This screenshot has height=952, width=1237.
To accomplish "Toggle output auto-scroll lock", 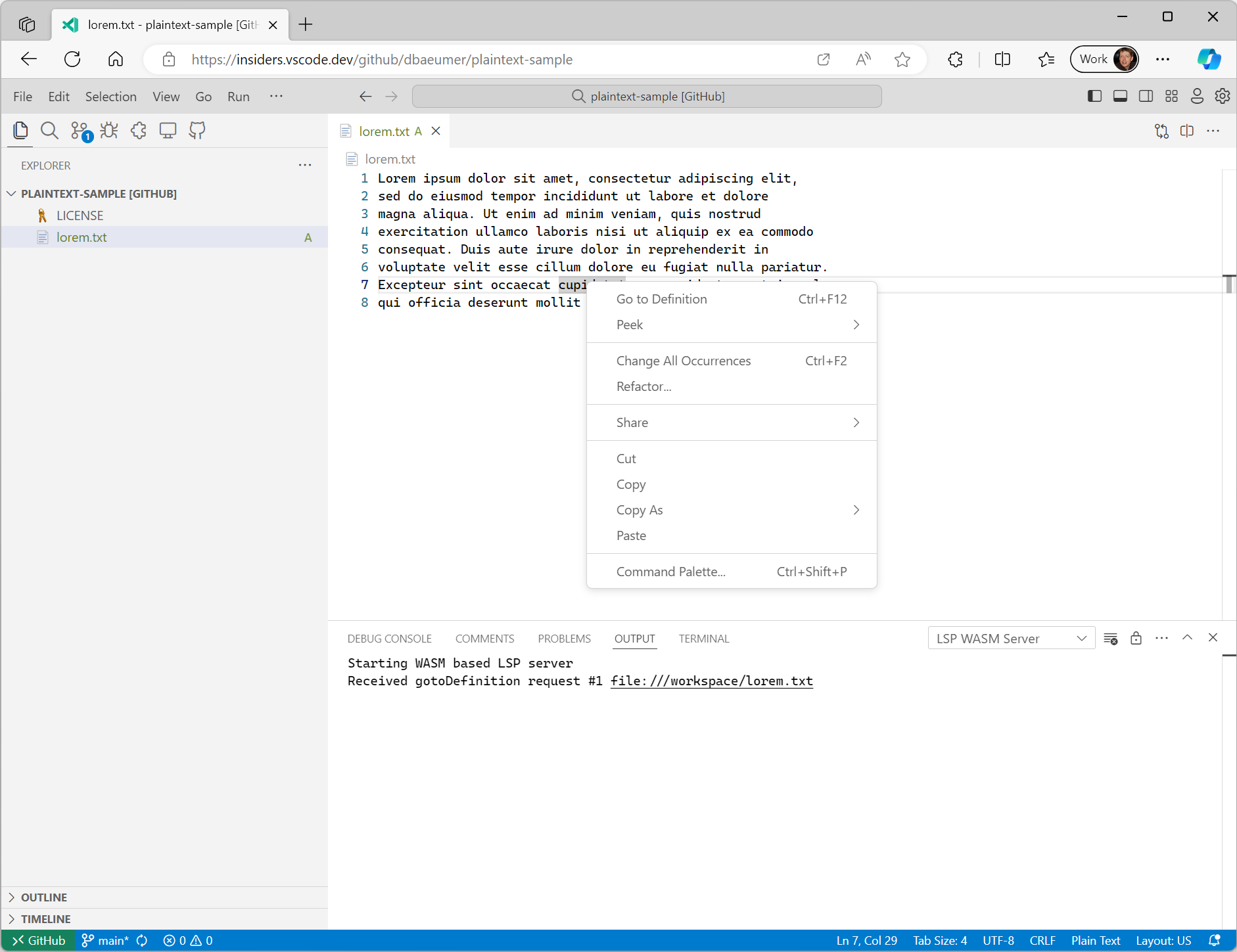I will click(x=1136, y=638).
